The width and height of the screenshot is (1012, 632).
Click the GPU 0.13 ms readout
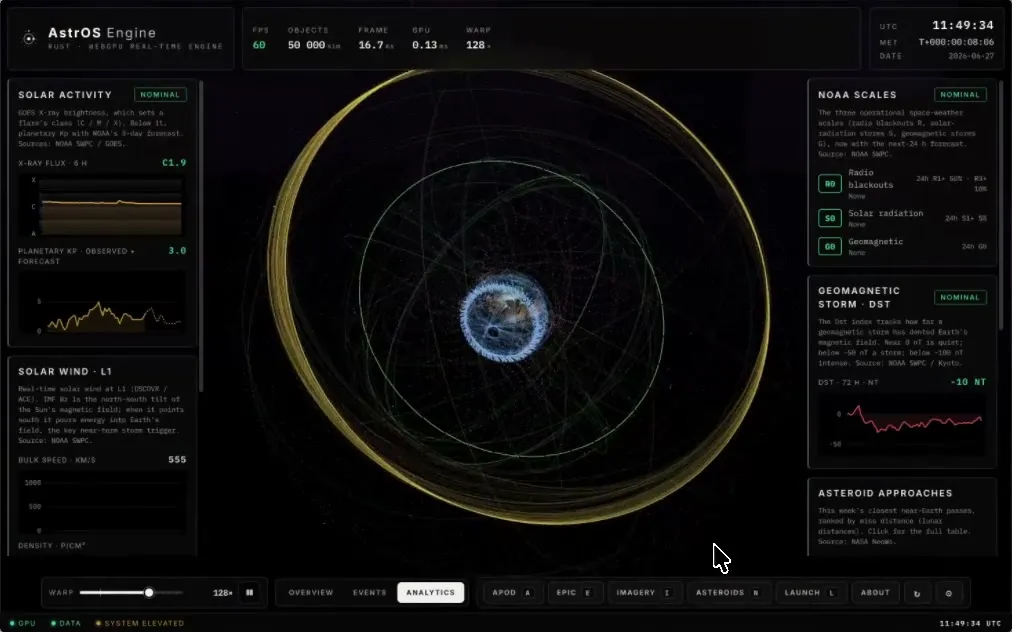click(429, 38)
